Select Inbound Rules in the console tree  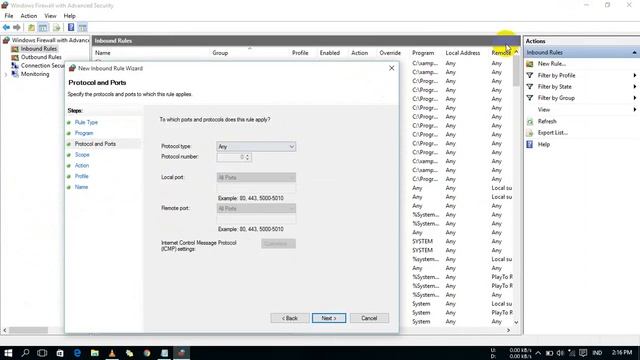[x=39, y=49]
